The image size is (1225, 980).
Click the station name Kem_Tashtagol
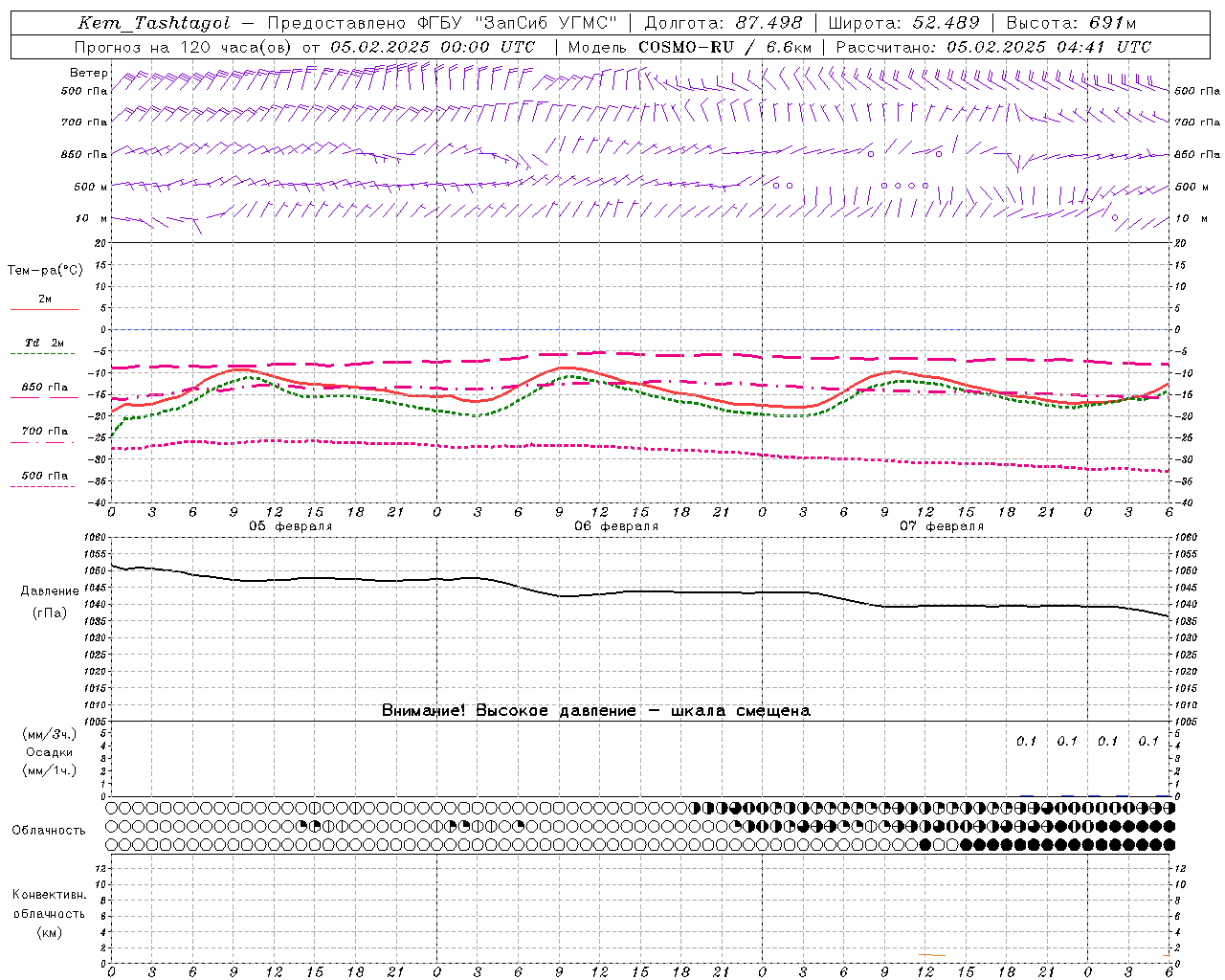coord(154,23)
